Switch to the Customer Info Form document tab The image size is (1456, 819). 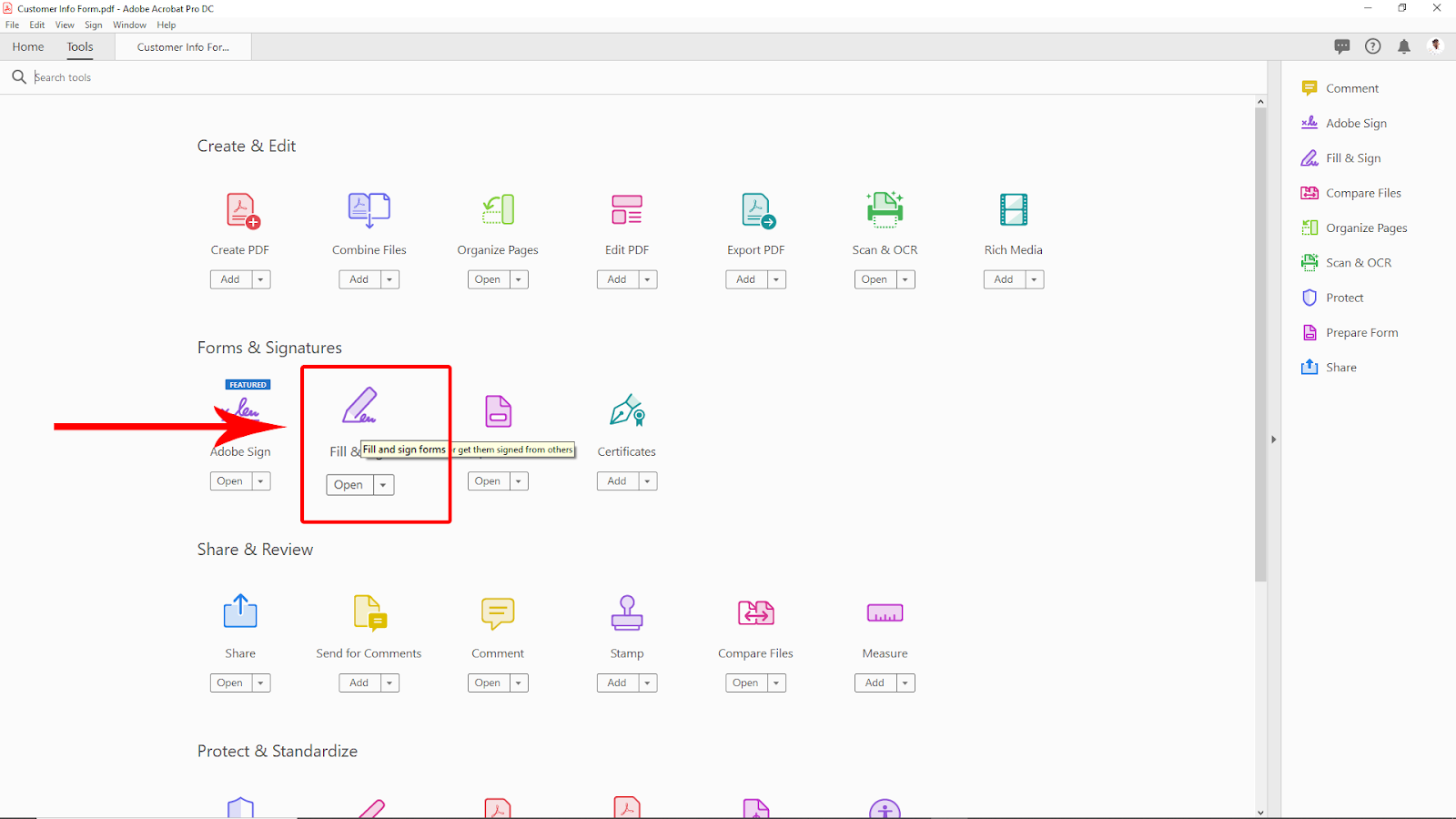[x=183, y=47]
